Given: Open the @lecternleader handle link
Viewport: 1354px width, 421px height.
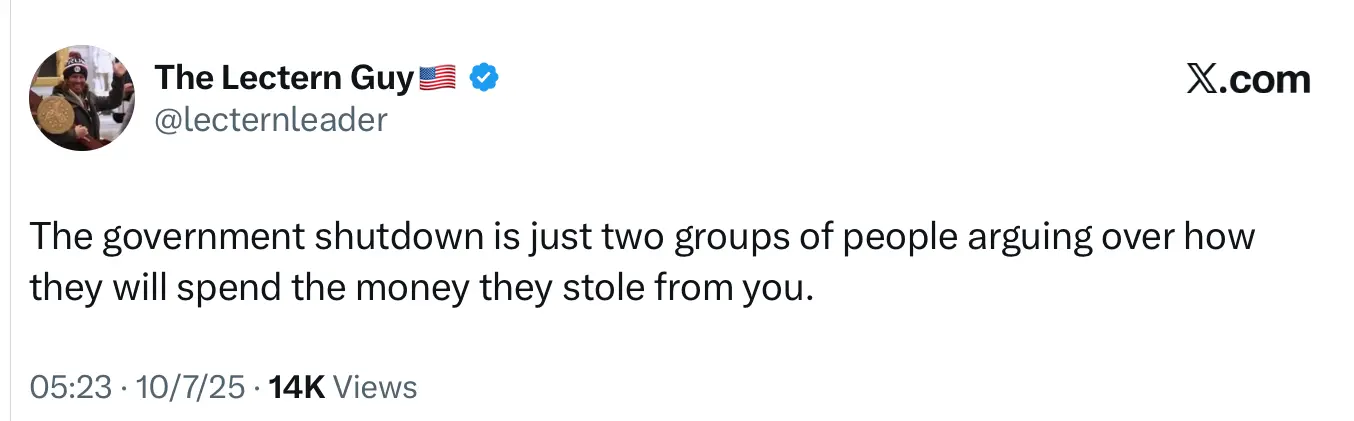Looking at the screenshot, I should point(270,120).
